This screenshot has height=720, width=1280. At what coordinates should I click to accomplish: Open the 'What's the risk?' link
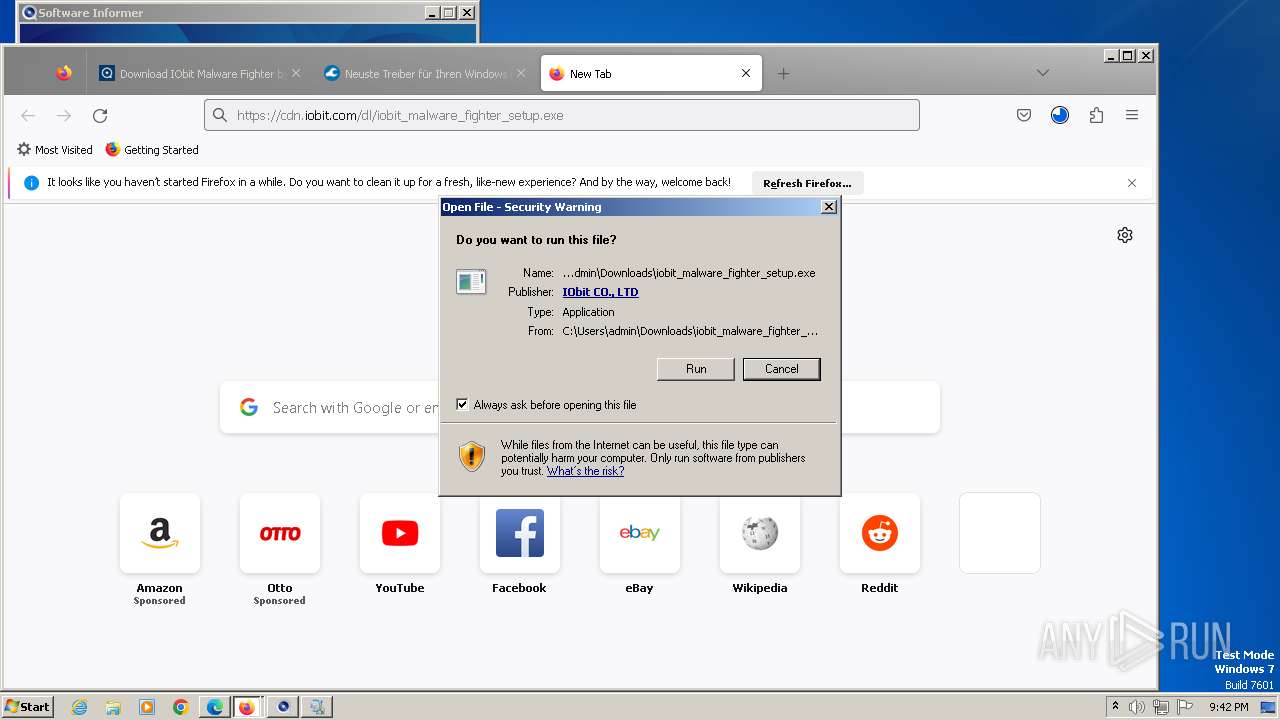coord(585,471)
